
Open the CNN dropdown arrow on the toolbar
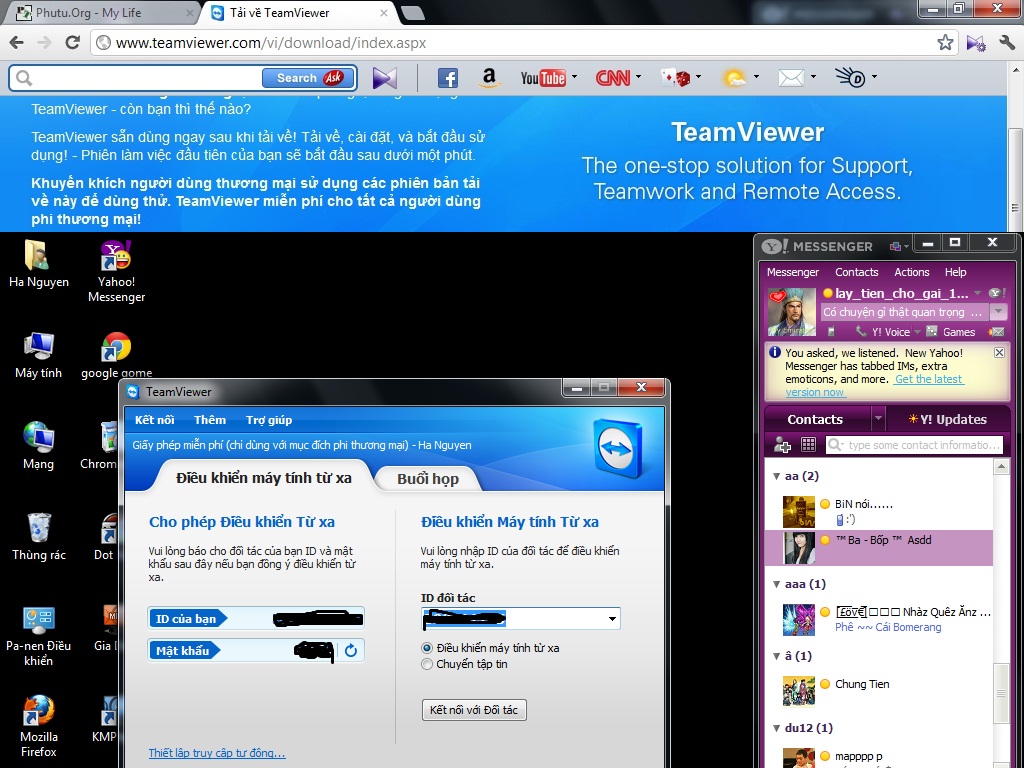point(638,77)
